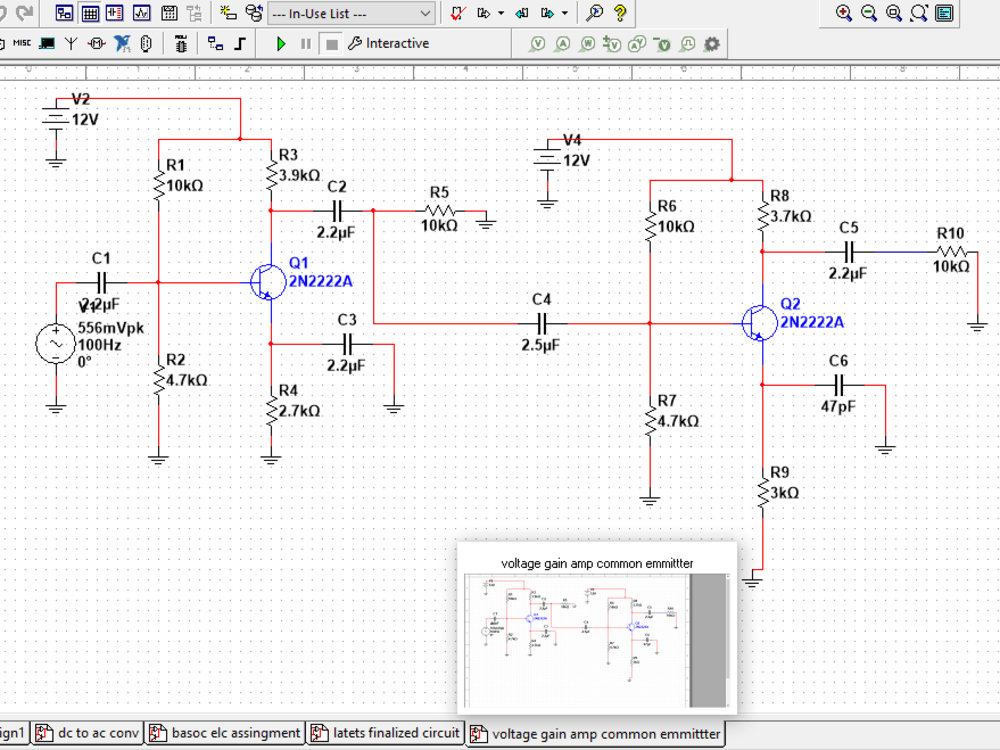
Task: Run the simulation with the green play icon
Action: (x=281, y=43)
